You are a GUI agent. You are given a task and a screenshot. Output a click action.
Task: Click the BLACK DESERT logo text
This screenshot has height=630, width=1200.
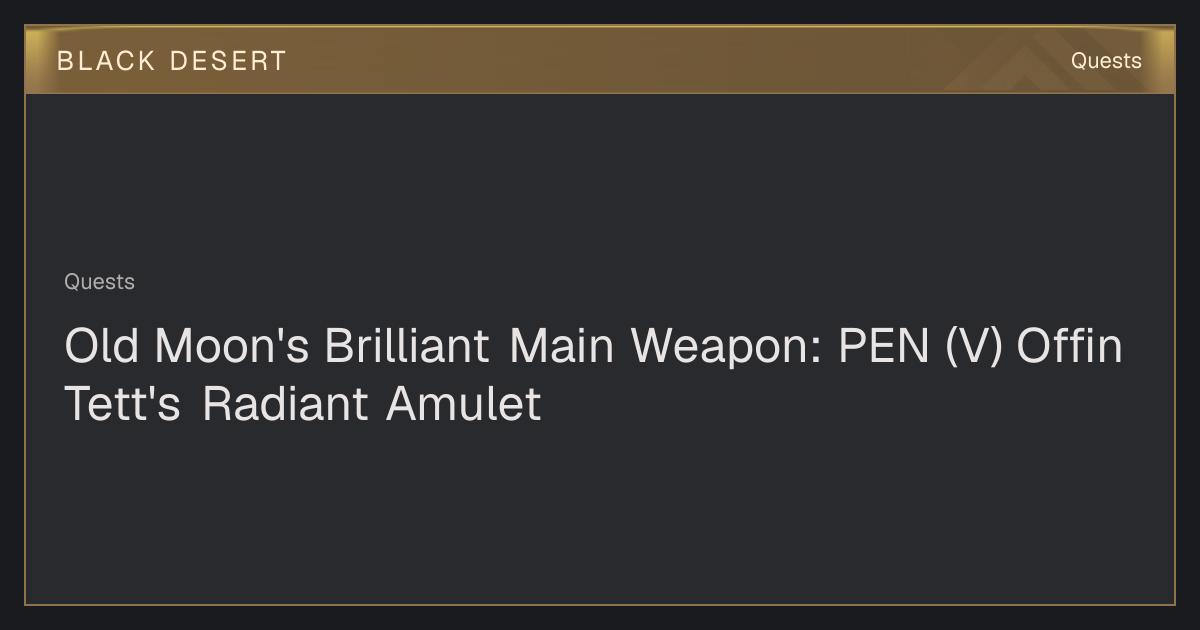click(172, 61)
